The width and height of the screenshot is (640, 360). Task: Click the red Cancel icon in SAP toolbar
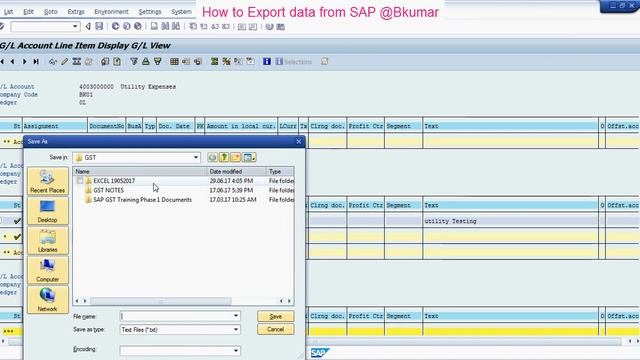[x=138, y=27]
